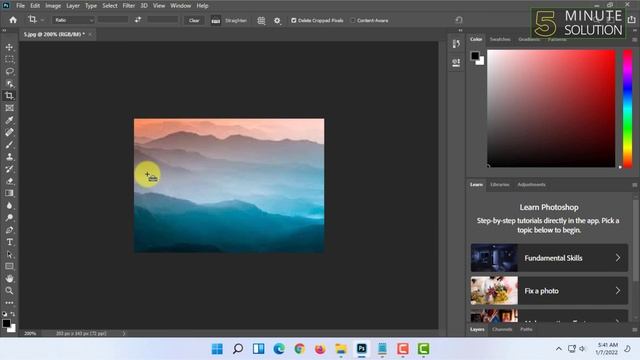The width and height of the screenshot is (640, 360).
Task: Select the Zoom tool
Action: 9,291
